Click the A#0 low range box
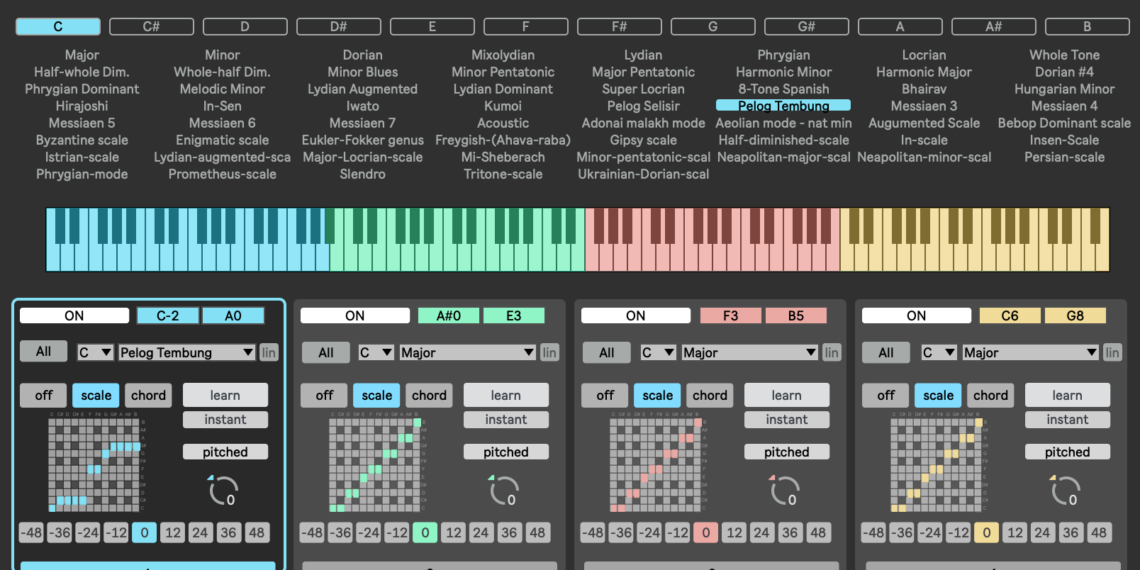Image resolution: width=1140 pixels, height=570 pixels. tap(448, 316)
